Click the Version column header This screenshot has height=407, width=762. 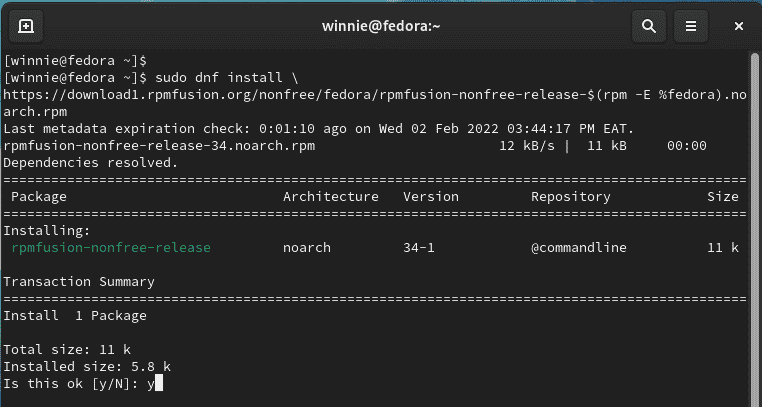(x=431, y=197)
